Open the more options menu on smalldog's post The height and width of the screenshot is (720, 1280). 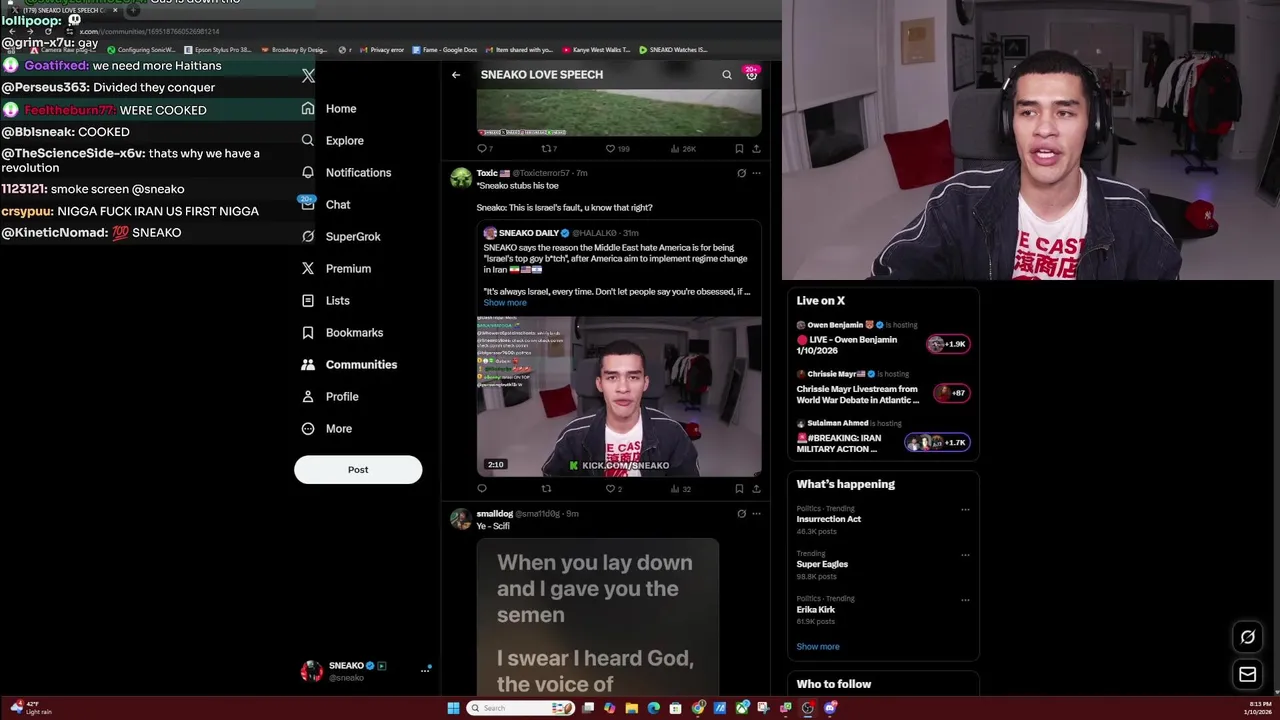click(x=756, y=514)
